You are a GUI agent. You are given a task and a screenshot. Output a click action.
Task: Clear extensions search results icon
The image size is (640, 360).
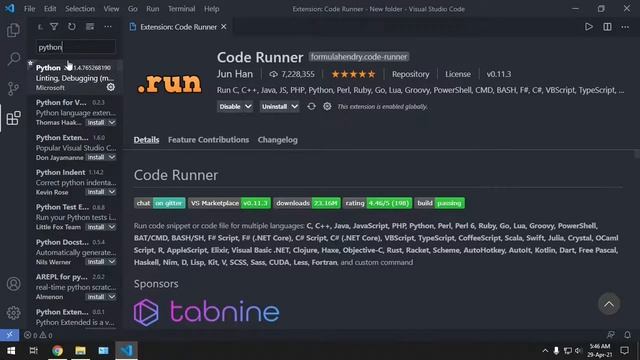click(x=90, y=27)
